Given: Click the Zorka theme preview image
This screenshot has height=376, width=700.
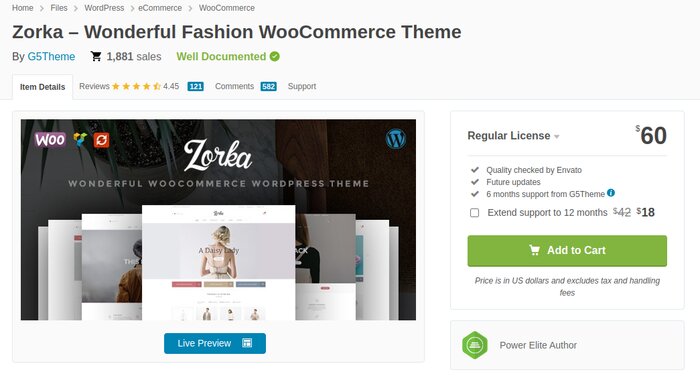Looking at the screenshot, I should point(218,219).
